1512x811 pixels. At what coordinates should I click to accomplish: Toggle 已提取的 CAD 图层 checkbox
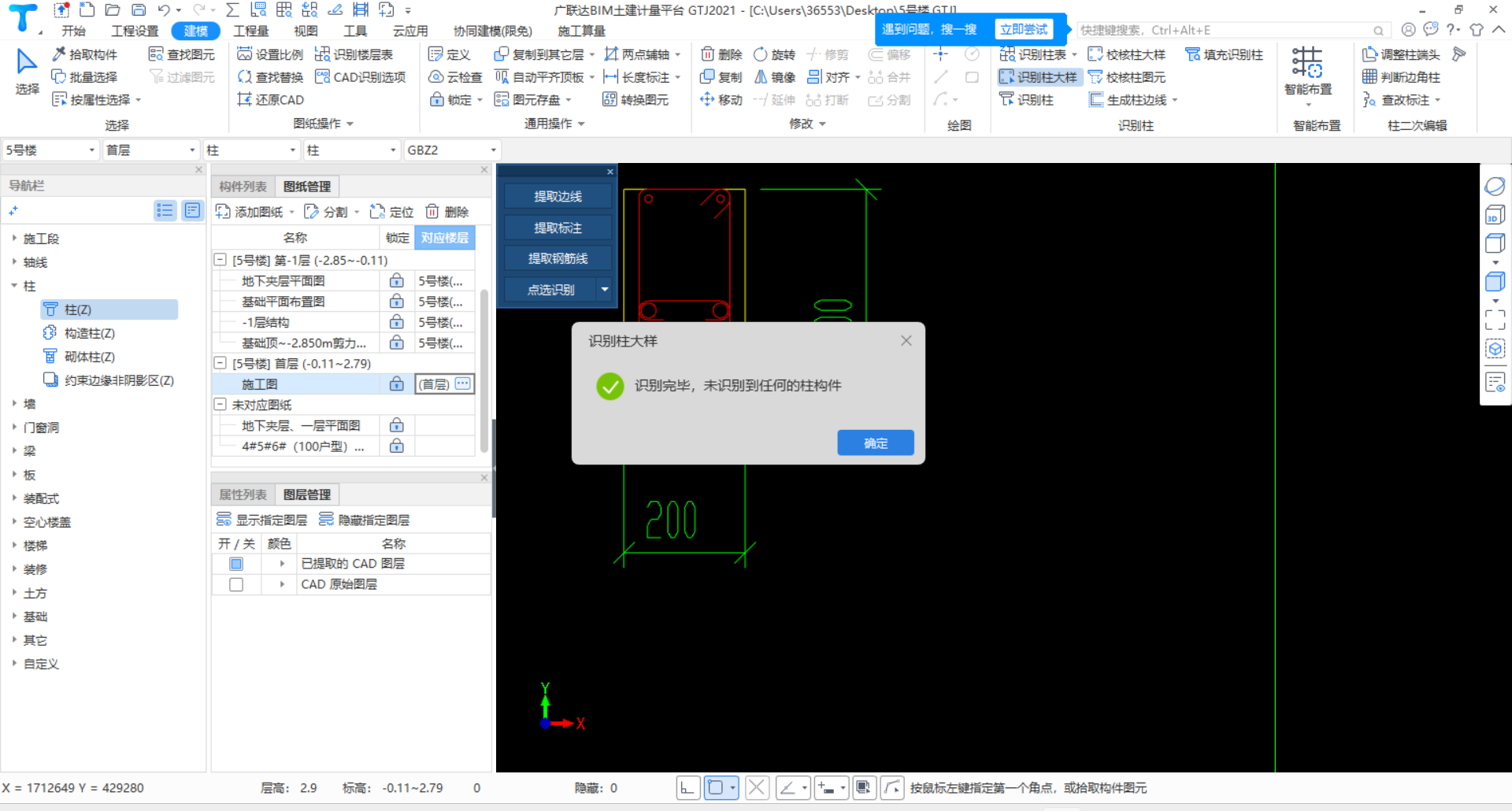coord(236,564)
